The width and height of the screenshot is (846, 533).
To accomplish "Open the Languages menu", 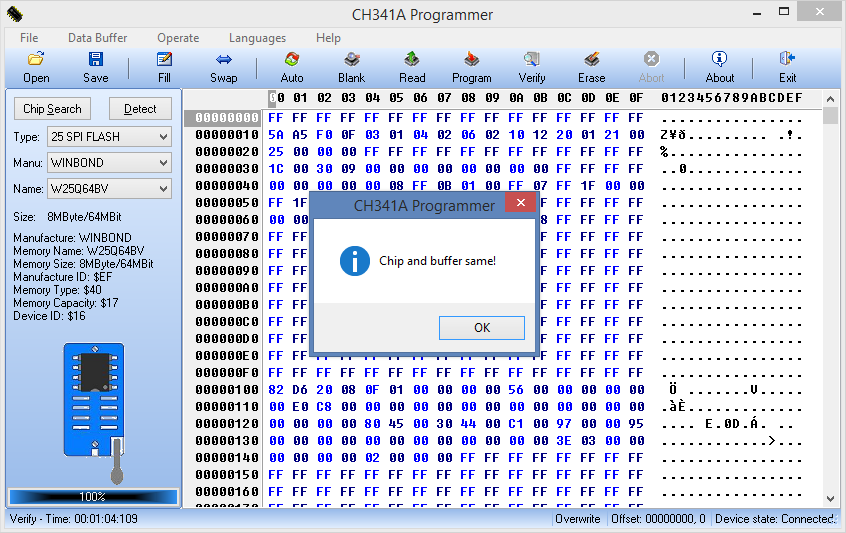I will pos(257,38).
